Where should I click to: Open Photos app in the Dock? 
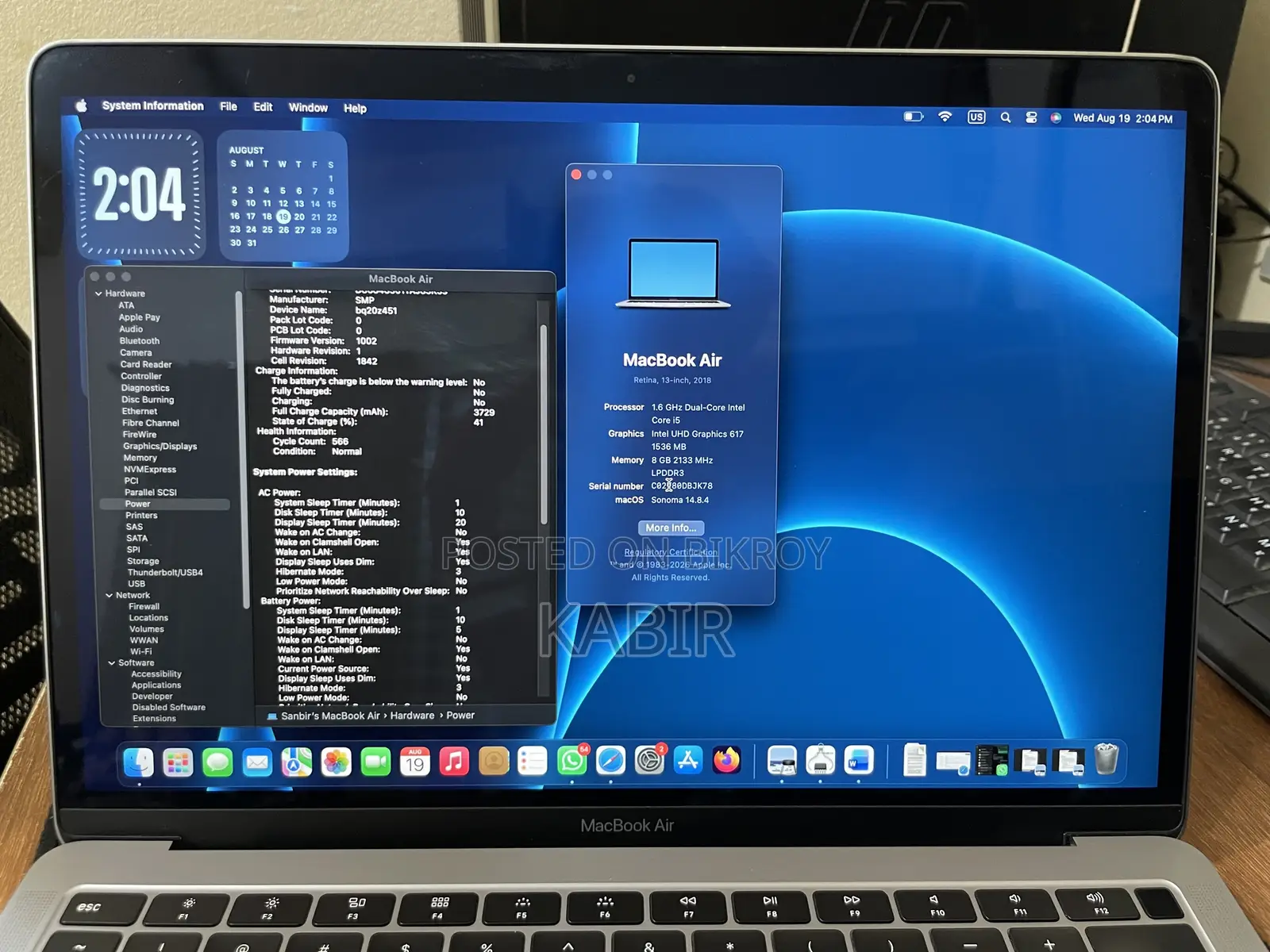[337, 762]
